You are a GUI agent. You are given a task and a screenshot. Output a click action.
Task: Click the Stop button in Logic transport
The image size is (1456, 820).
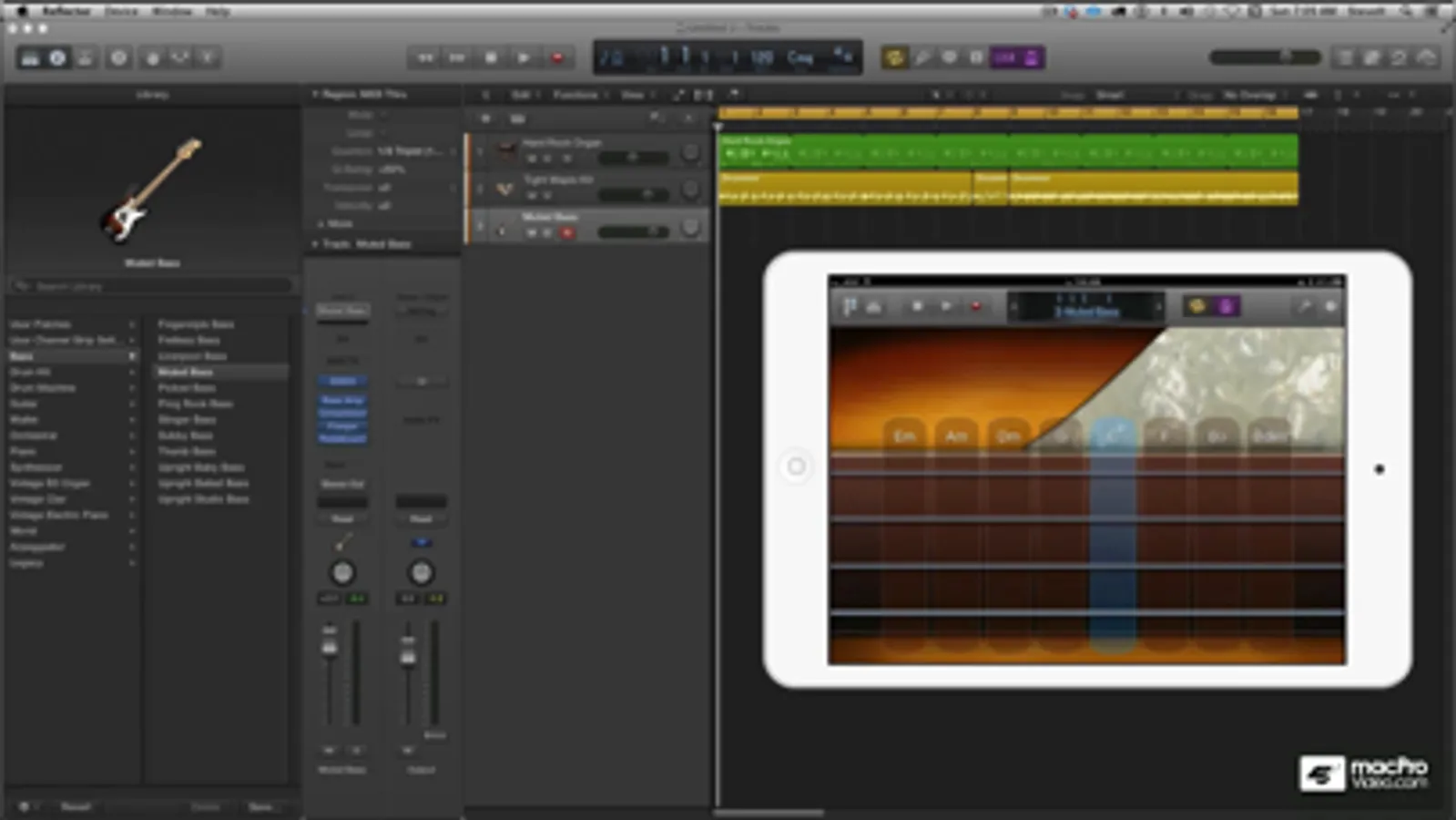tap(491, 58)
